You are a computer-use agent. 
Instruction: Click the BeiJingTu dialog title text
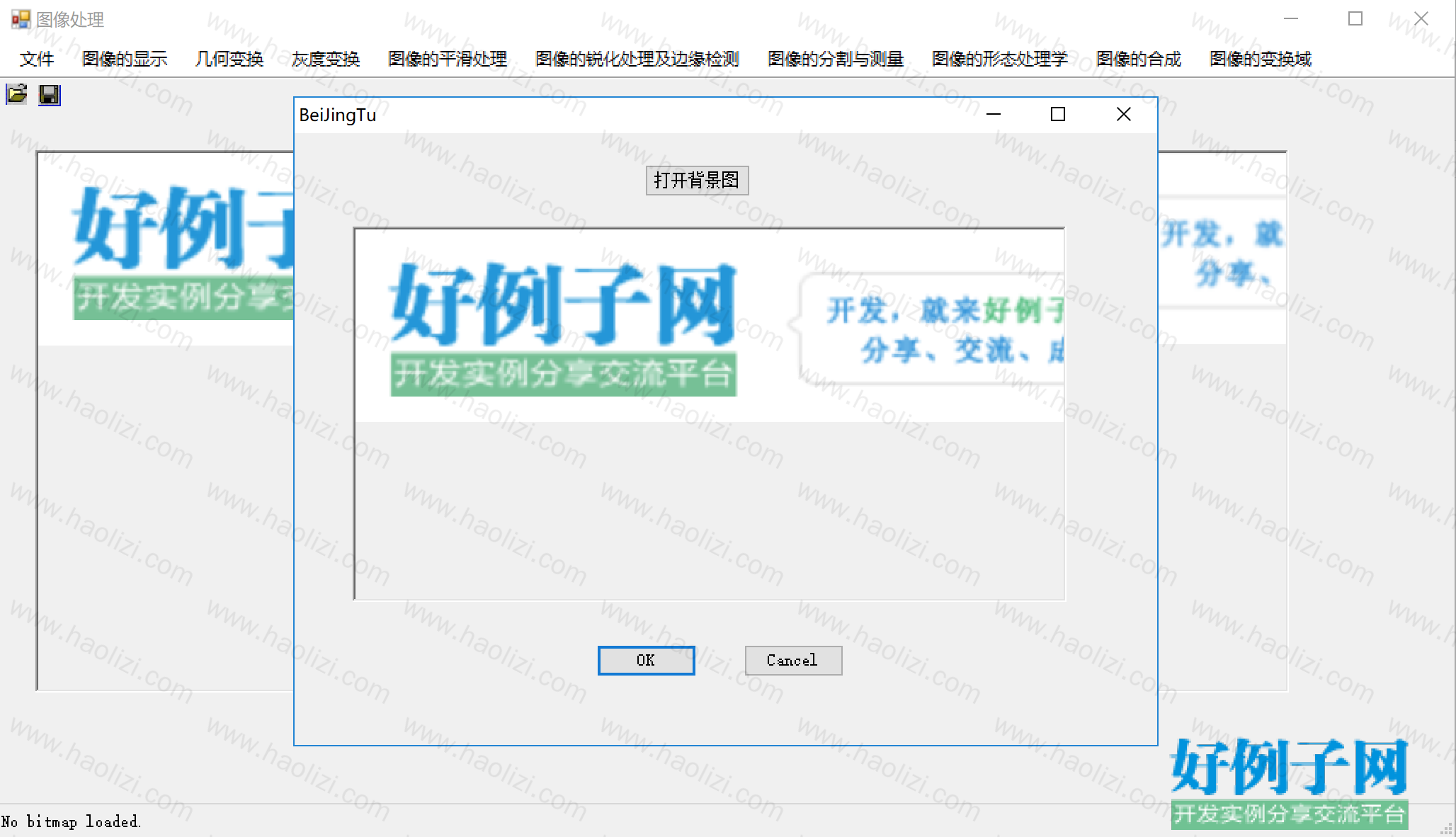pyautogui.click(x=338, y=115)
